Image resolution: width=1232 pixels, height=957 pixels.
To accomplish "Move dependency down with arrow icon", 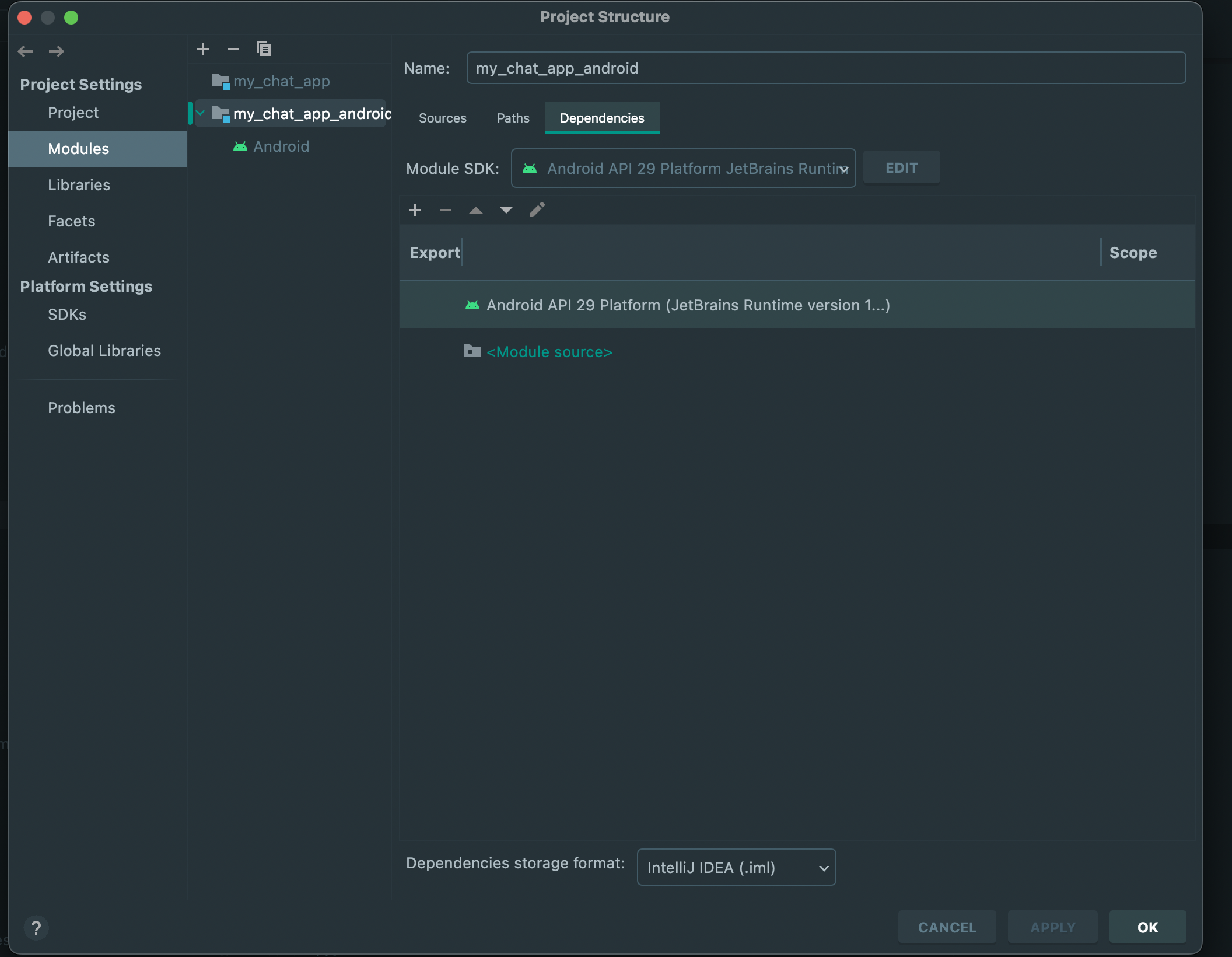I will coord(506,210).
